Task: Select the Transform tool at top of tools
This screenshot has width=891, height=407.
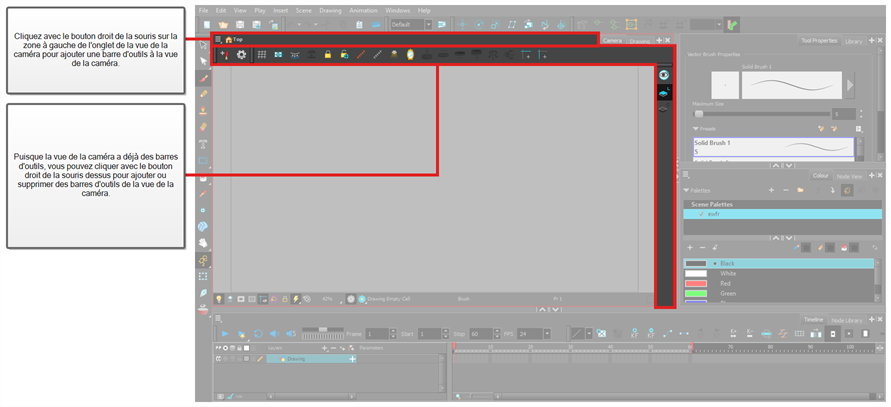Action: click(x=204, y=45)
